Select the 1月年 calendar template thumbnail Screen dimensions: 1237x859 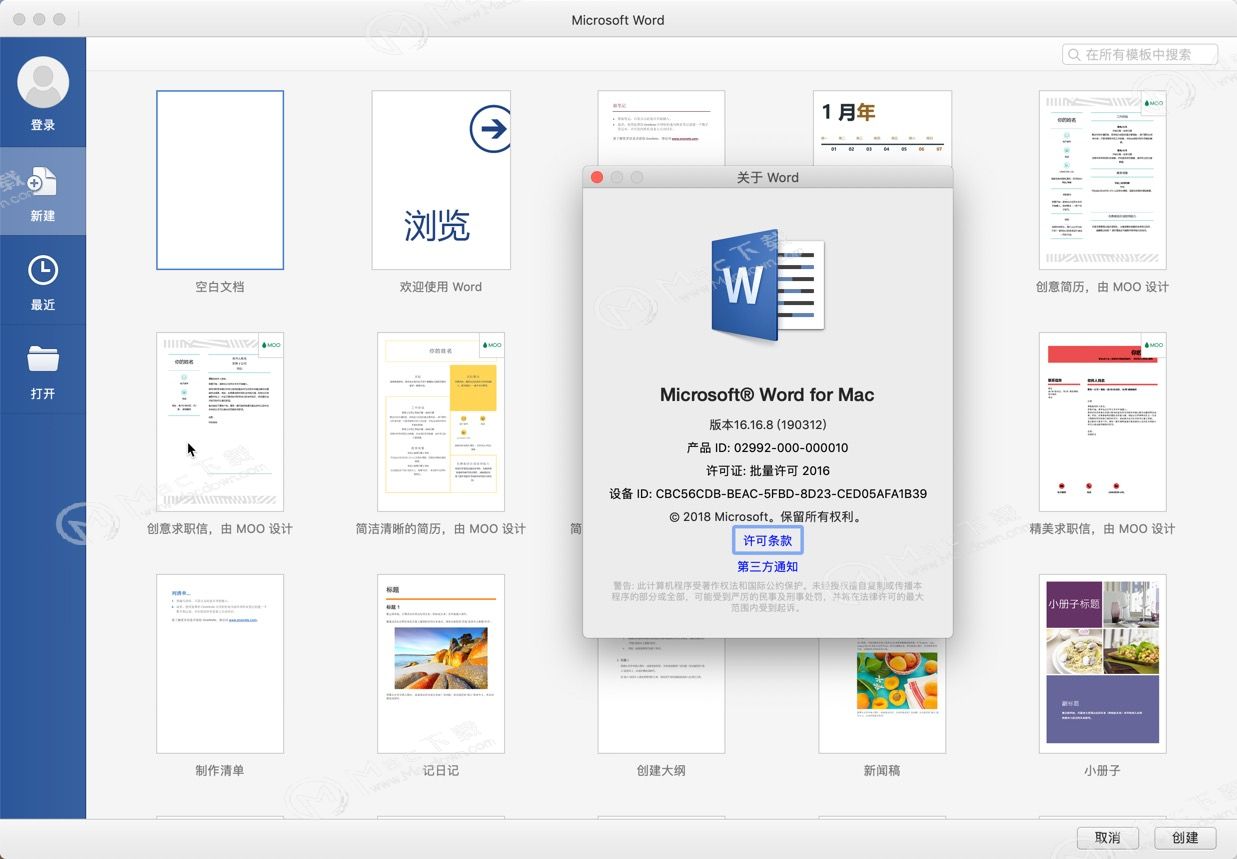pyautogui.click(x=882, y=128)
